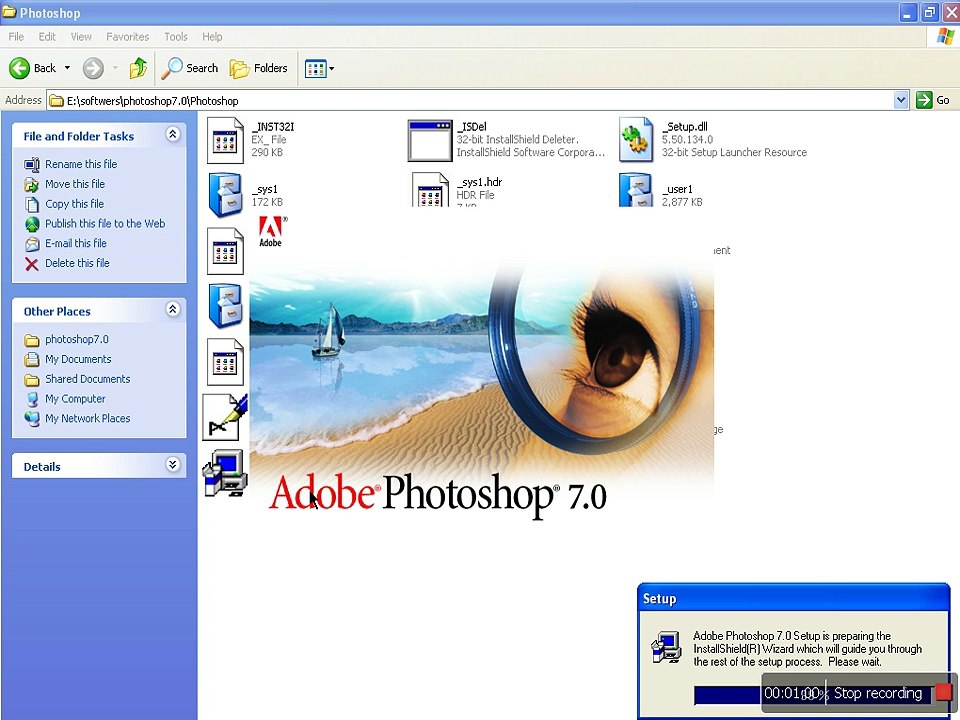The width and height of the screenshot is (960, 720).
Task: Collapse the File and Folder Tasks panel
Action: [x=173, y=134]
